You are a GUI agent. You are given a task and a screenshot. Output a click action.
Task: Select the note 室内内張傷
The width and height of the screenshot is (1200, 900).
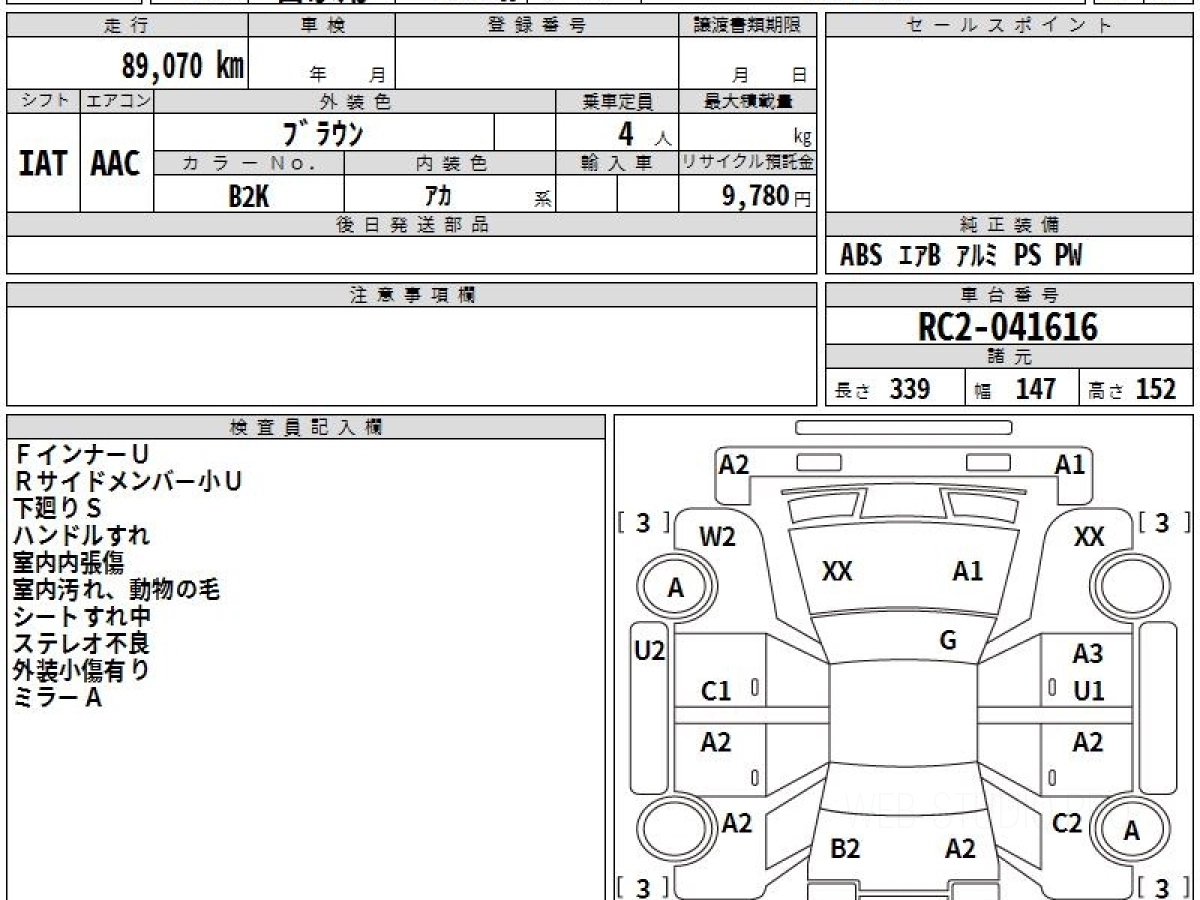[x=69, y=563]
